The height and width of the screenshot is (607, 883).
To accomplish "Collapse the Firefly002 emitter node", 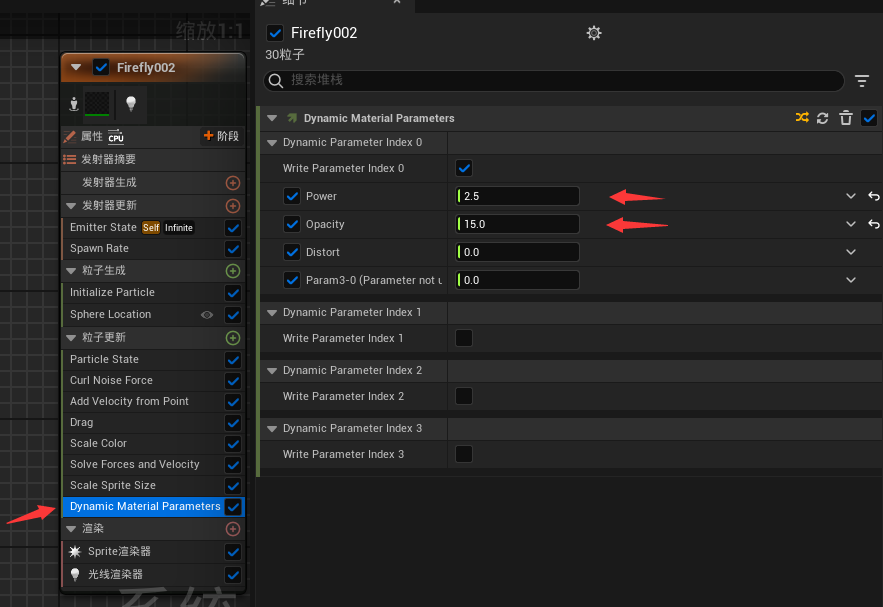I will coord(76,68).
